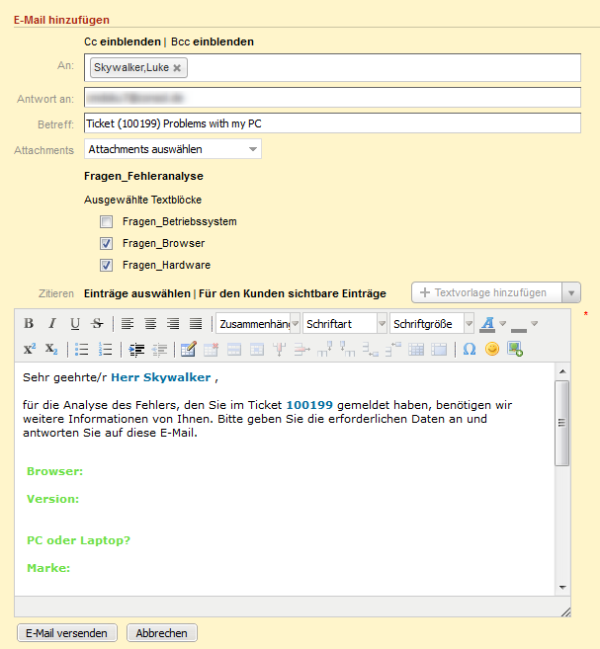Toggle italic formatting in the editor
Screen dimensions: 600x649
coord(52,323)
